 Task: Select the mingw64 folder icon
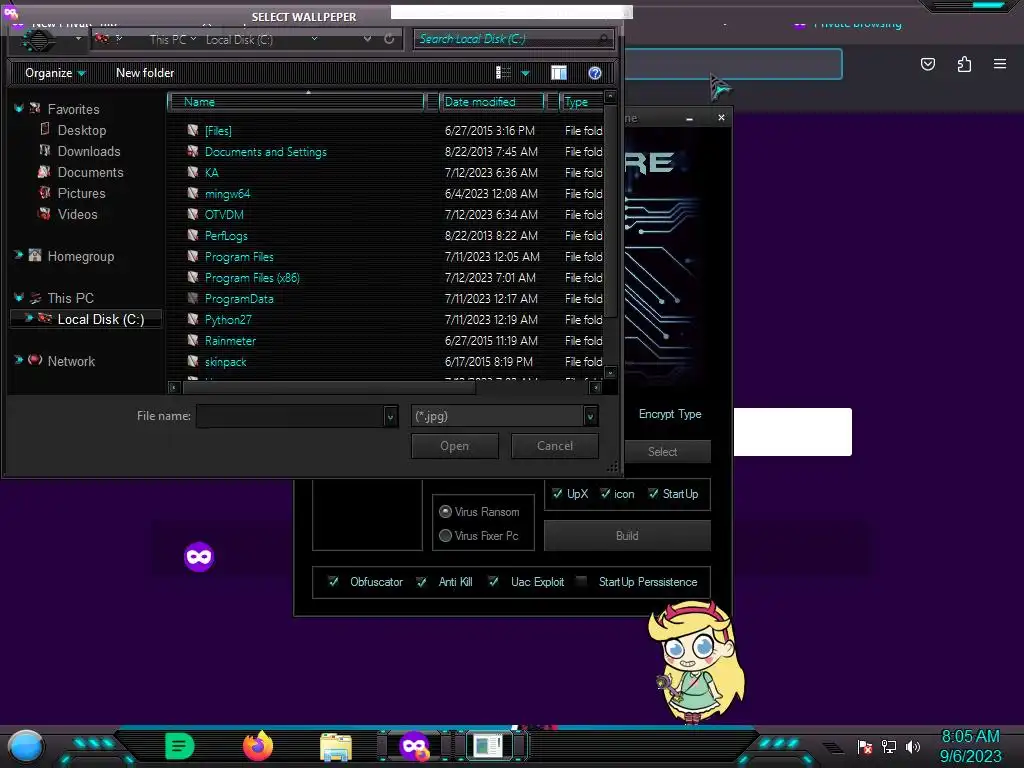193,193
